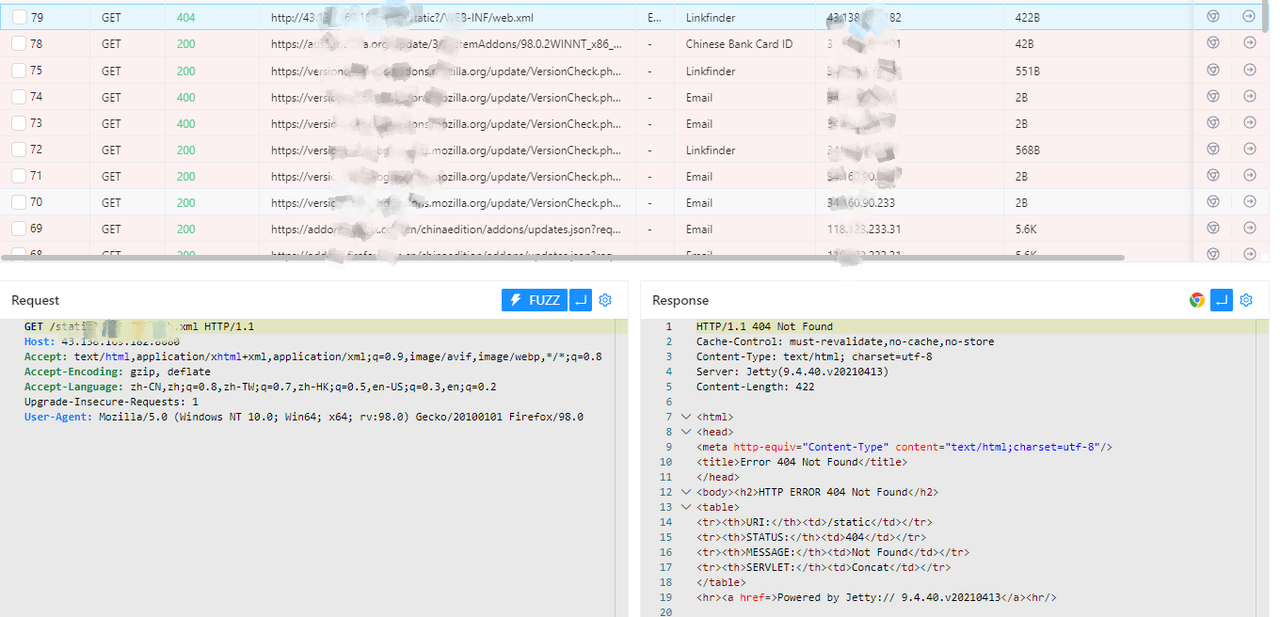Collapse the <head> block at line 8
Screen dimensions: 1280x617
[685, 432]
